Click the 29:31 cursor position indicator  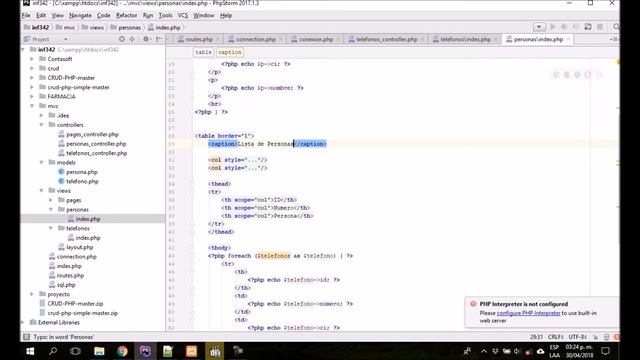click(536, 337)
